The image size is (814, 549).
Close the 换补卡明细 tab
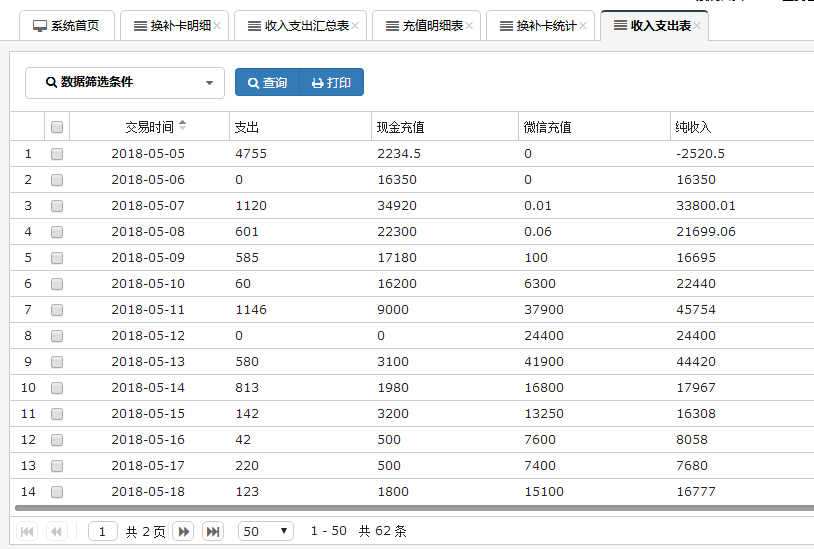tap(217, 26)
